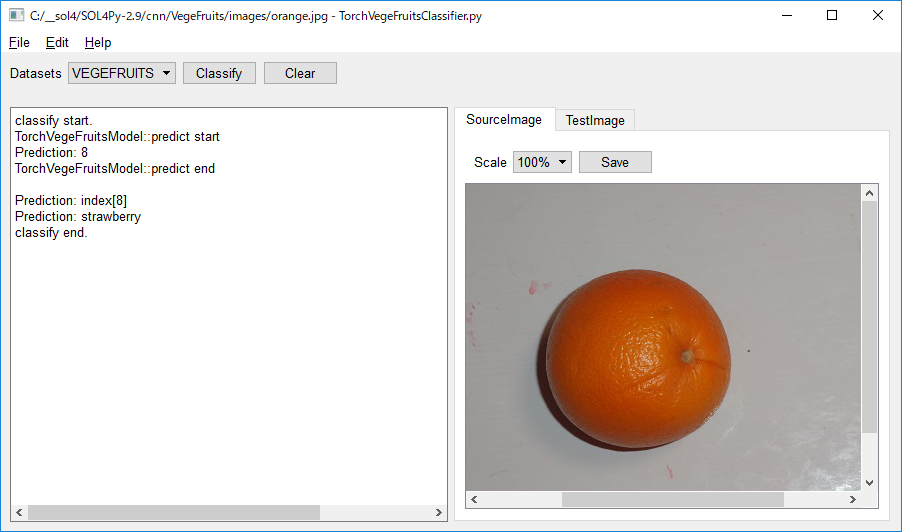Viewport: 902px width, 532px height.
Task: Click the 'Prediction: index[8]' log line
Action: point(71,201)
